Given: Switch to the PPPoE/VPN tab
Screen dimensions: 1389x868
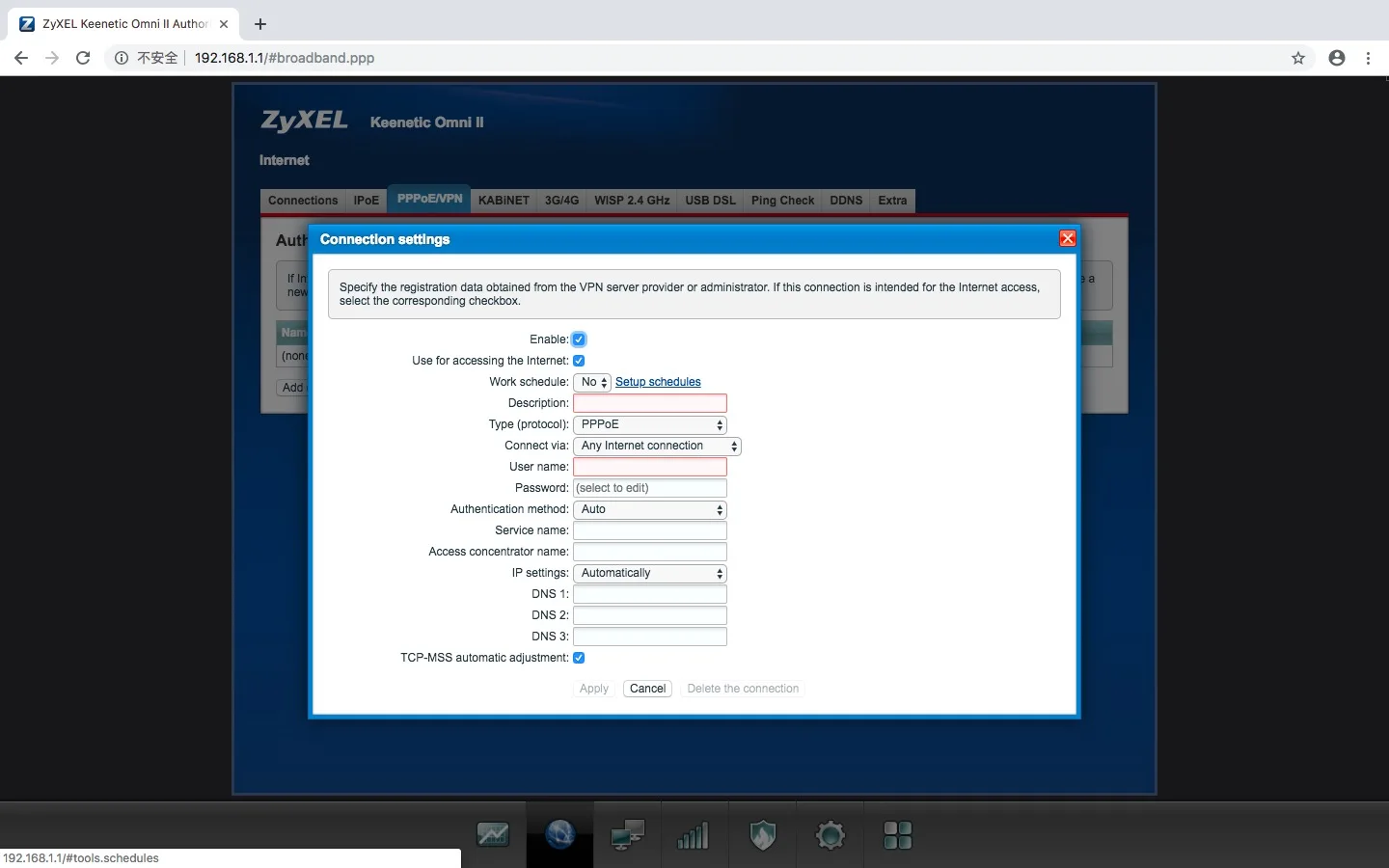Looking at the screenshot, I should pyautogui.click(x=429, y=199).
